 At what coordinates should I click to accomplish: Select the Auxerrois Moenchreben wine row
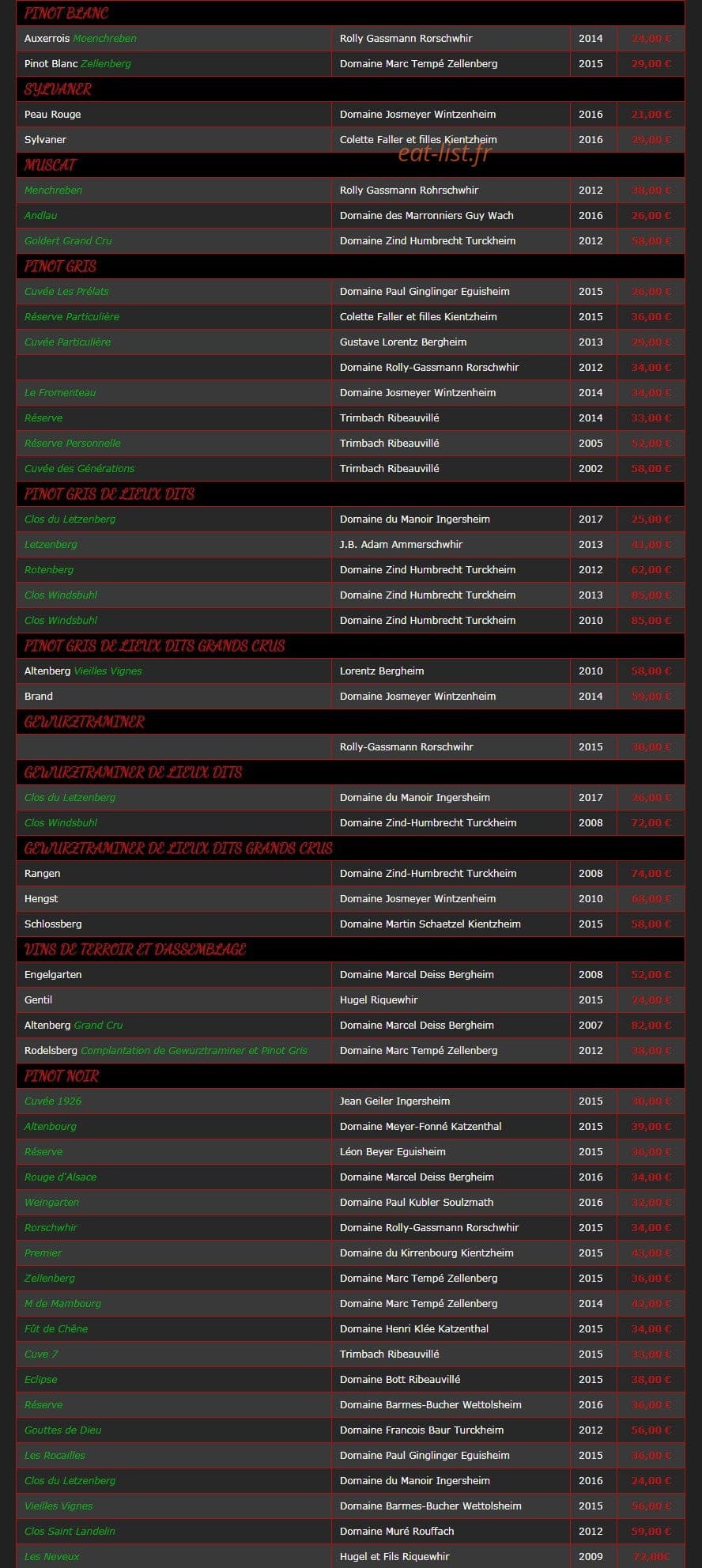tap(350, 38)
